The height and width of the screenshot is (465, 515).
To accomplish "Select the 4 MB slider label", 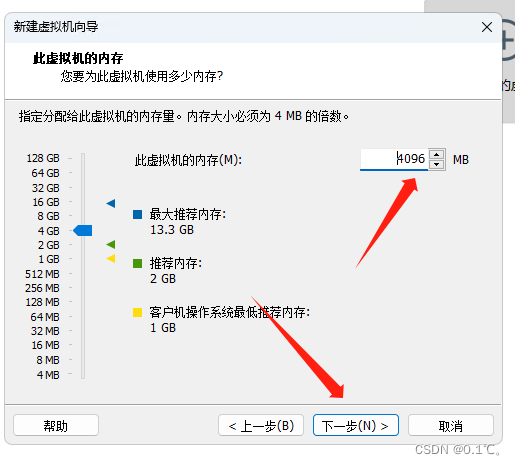I will [48, 375].
